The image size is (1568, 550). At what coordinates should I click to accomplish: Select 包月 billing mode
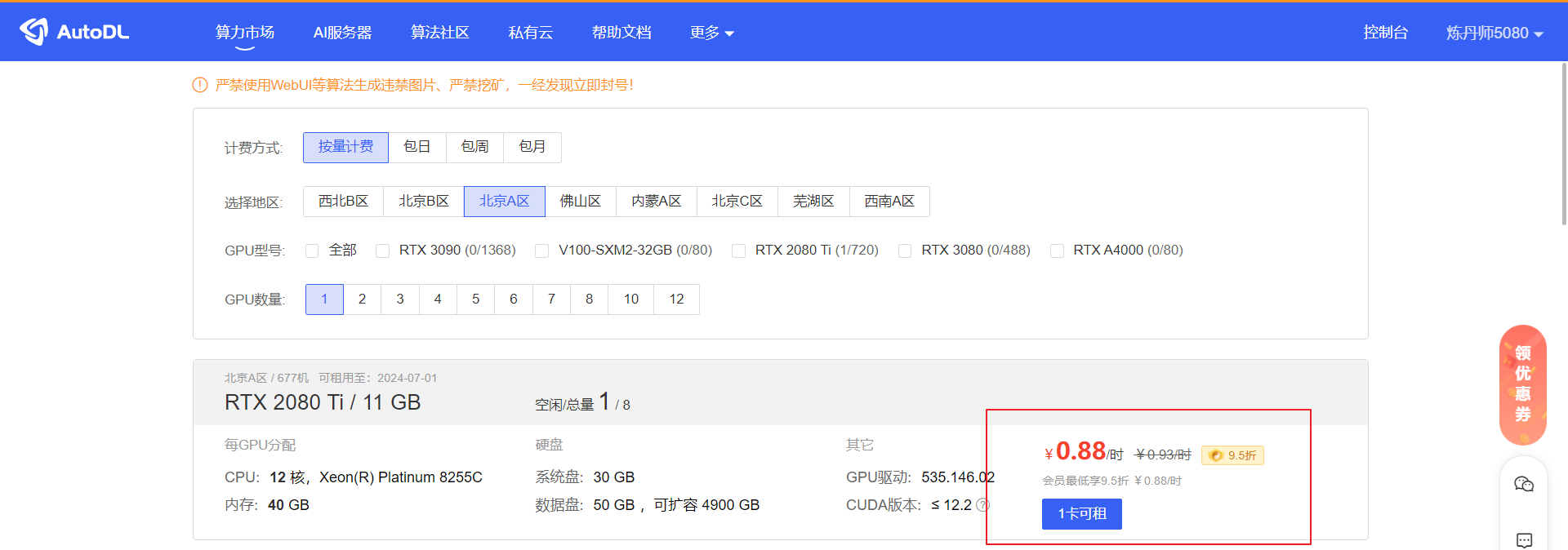coord(532,147)
